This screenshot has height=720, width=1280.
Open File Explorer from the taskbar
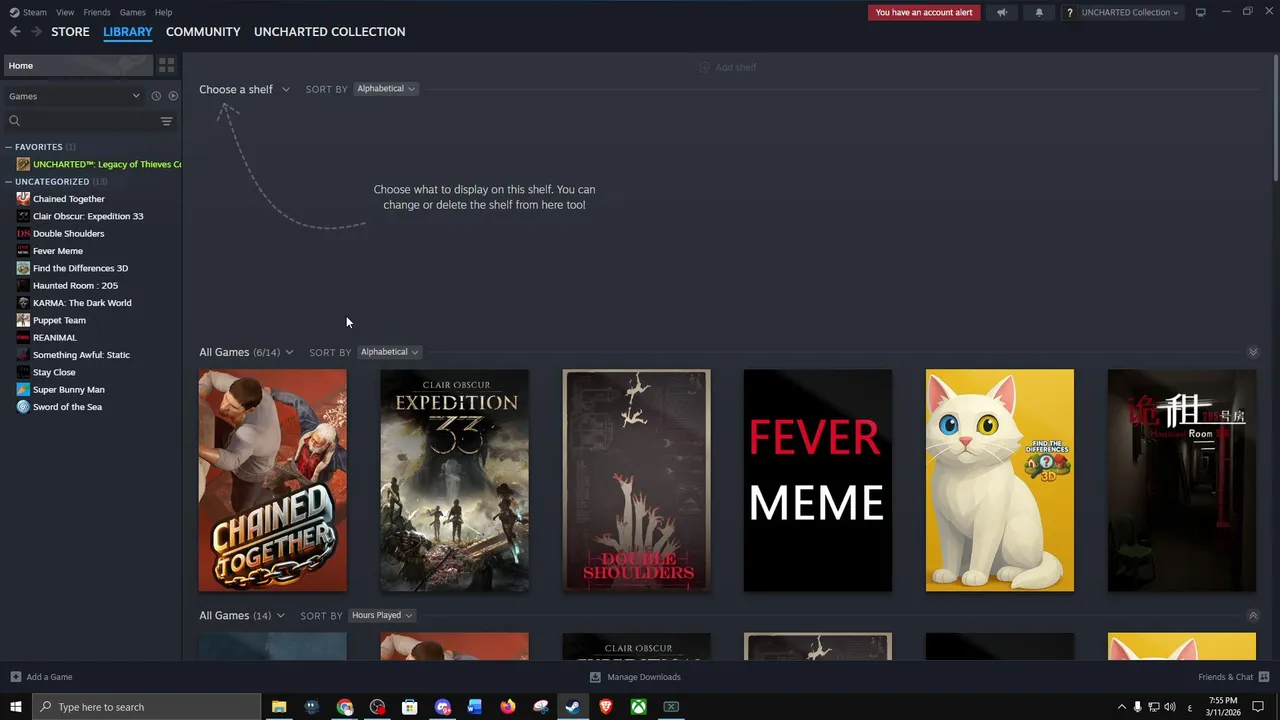click(279, 707)
